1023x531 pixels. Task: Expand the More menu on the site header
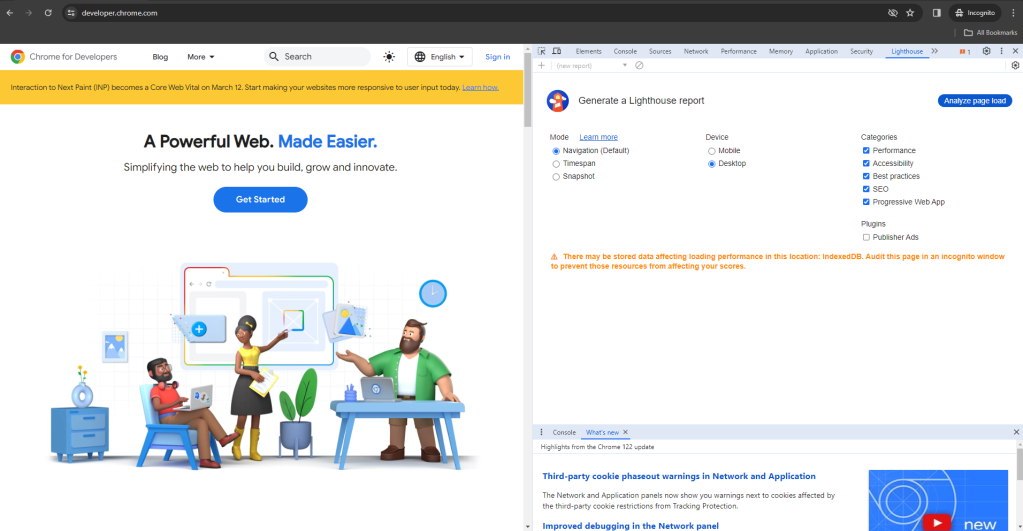click(x=200, y=57)
